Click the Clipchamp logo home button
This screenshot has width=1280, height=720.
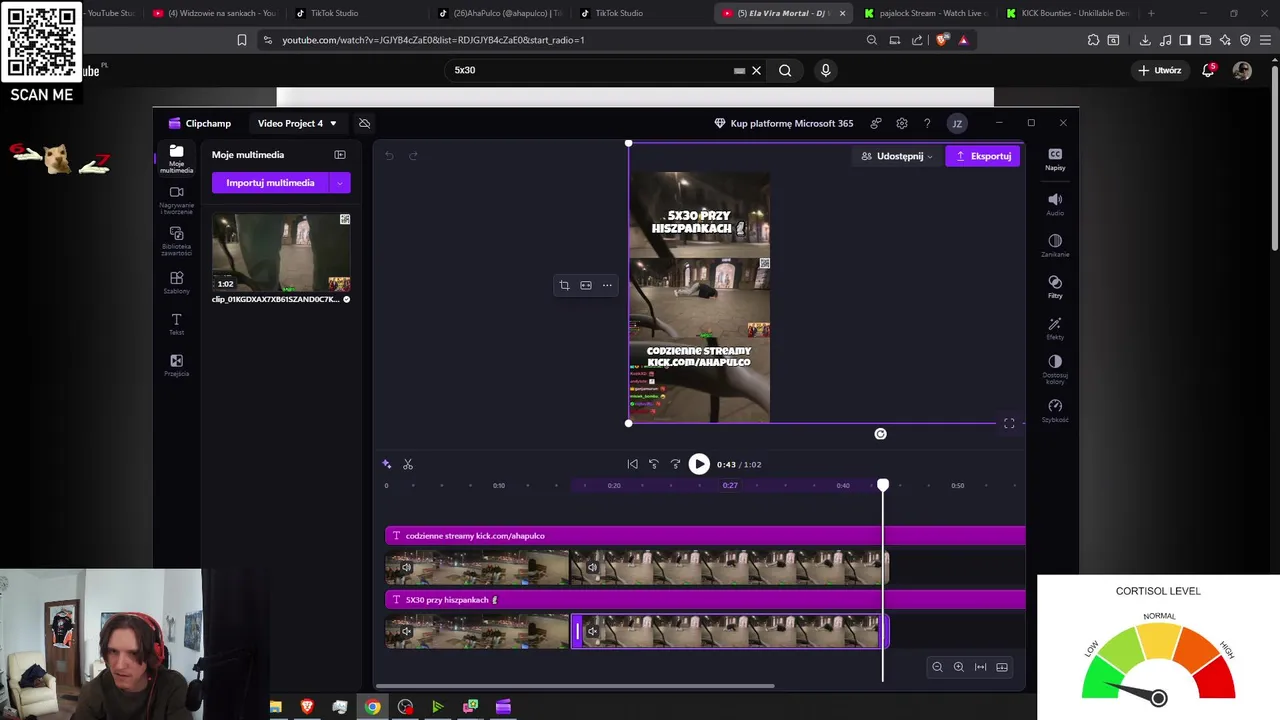(x=200, y=123)
